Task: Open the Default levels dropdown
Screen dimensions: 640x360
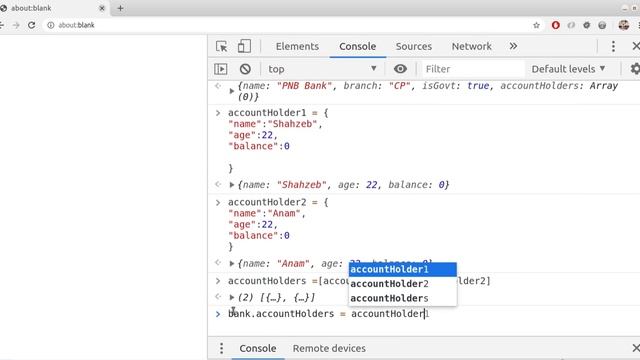Action: tap(568, 69)
